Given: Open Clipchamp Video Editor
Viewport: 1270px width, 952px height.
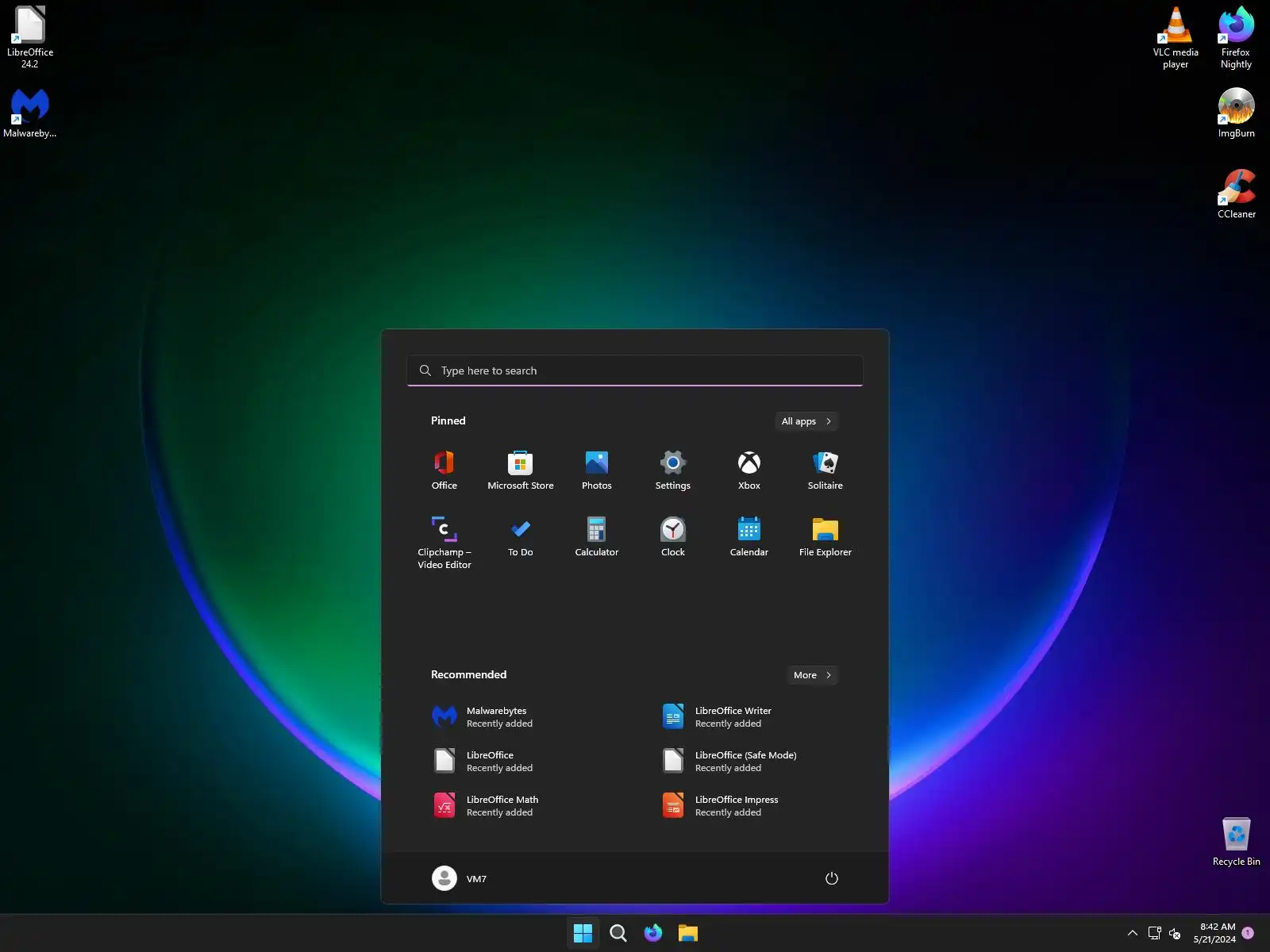Looking at the screenshot, I should (x=444, y=543).
